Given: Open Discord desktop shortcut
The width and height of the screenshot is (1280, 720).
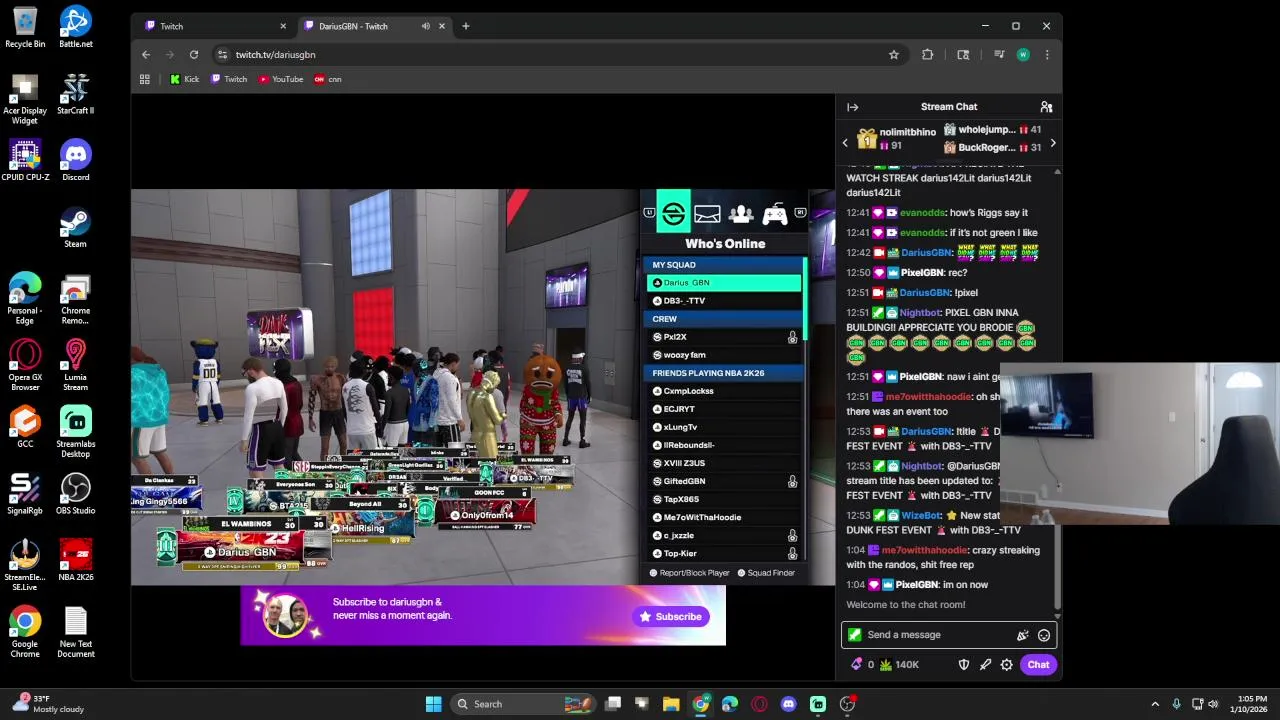Looking at the screenshot, I should click(x=76, y=161).
